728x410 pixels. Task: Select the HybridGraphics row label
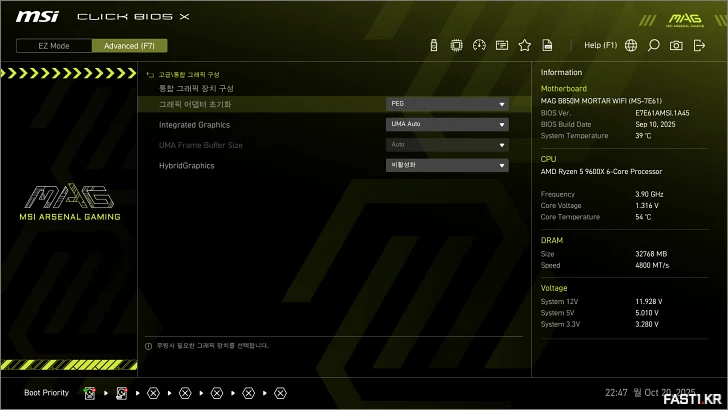click(x=187, y=166)
